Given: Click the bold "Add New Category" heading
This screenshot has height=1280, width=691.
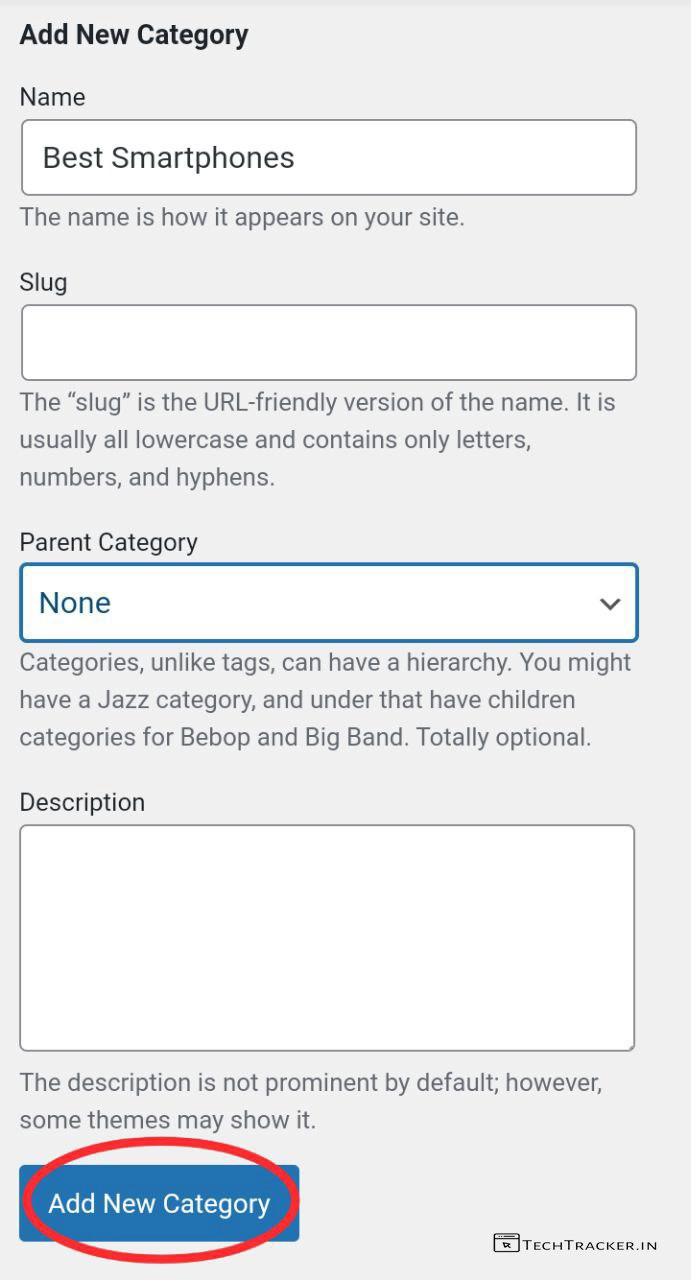Looking at the screenshot, I should [x=134, y=35].
